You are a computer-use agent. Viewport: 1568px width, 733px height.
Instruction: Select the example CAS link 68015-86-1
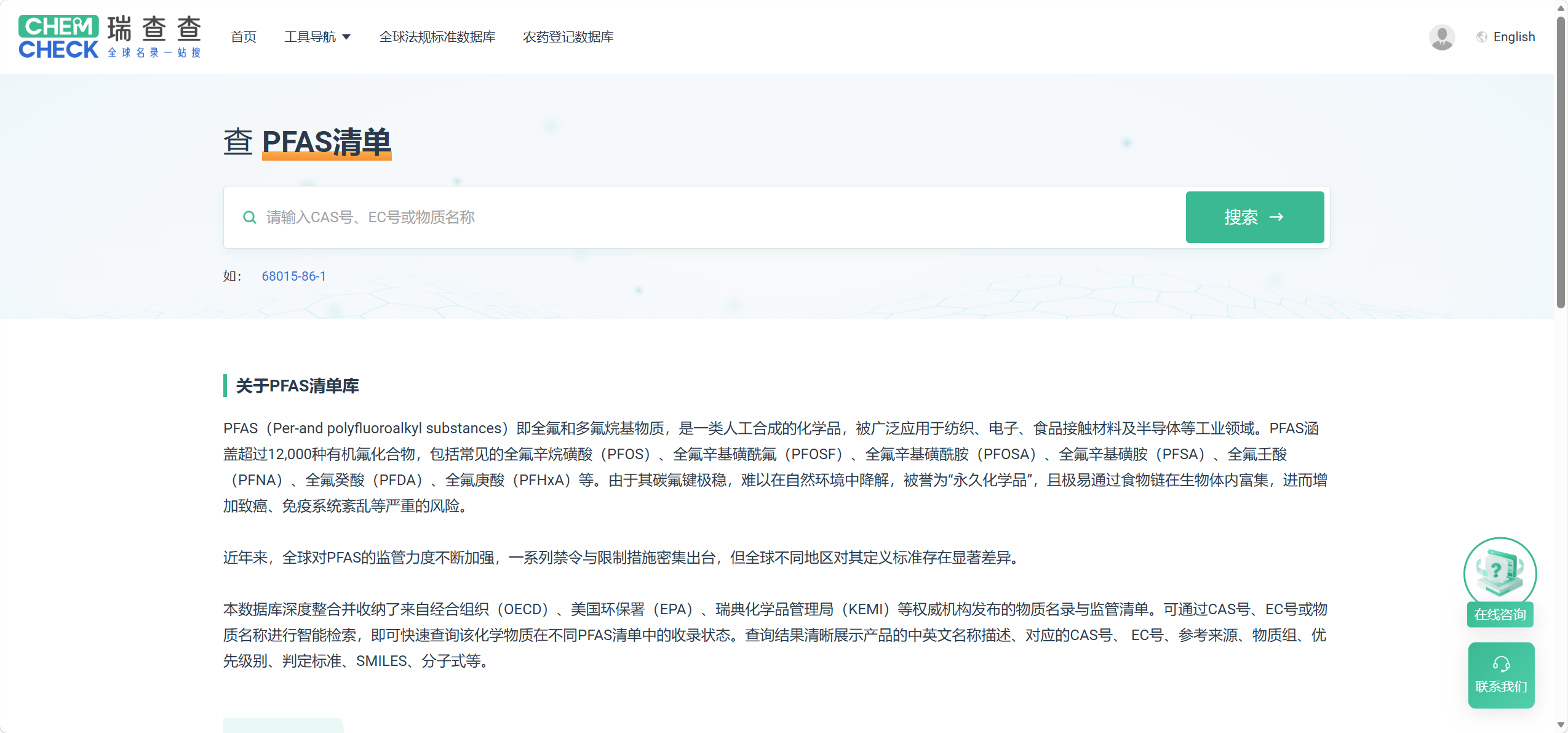coord(293,276)
